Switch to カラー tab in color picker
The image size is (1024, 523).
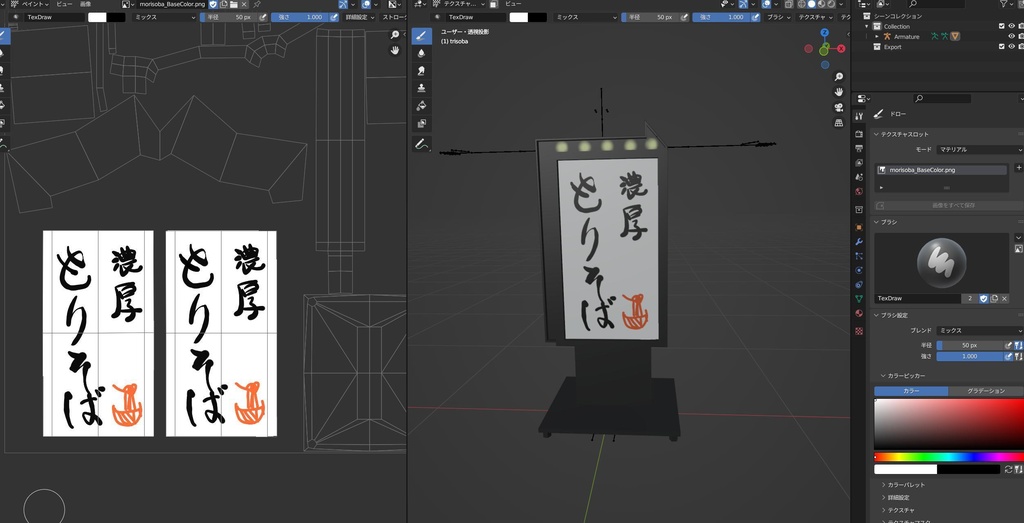(911, 390)
